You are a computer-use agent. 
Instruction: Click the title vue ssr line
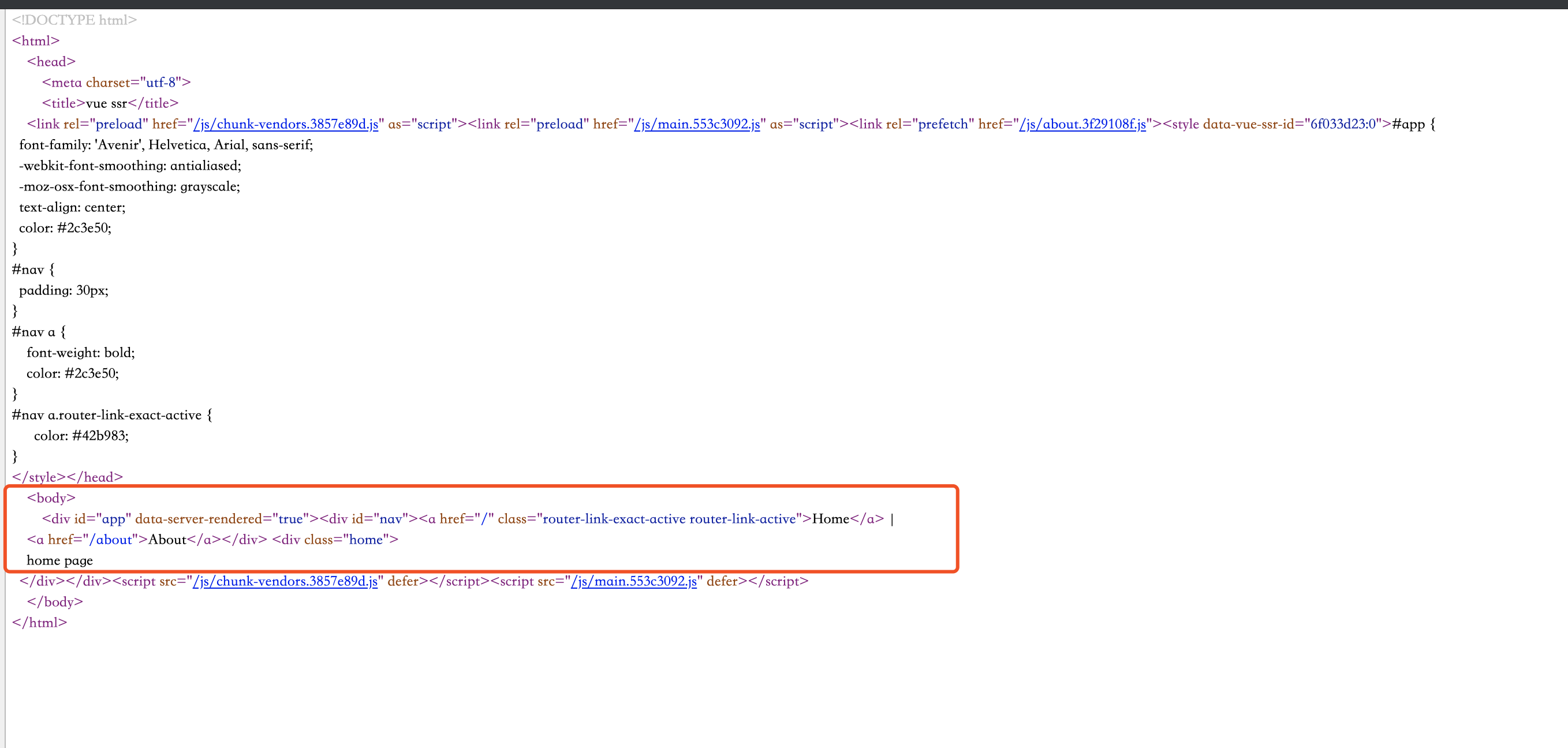[110, 103]
